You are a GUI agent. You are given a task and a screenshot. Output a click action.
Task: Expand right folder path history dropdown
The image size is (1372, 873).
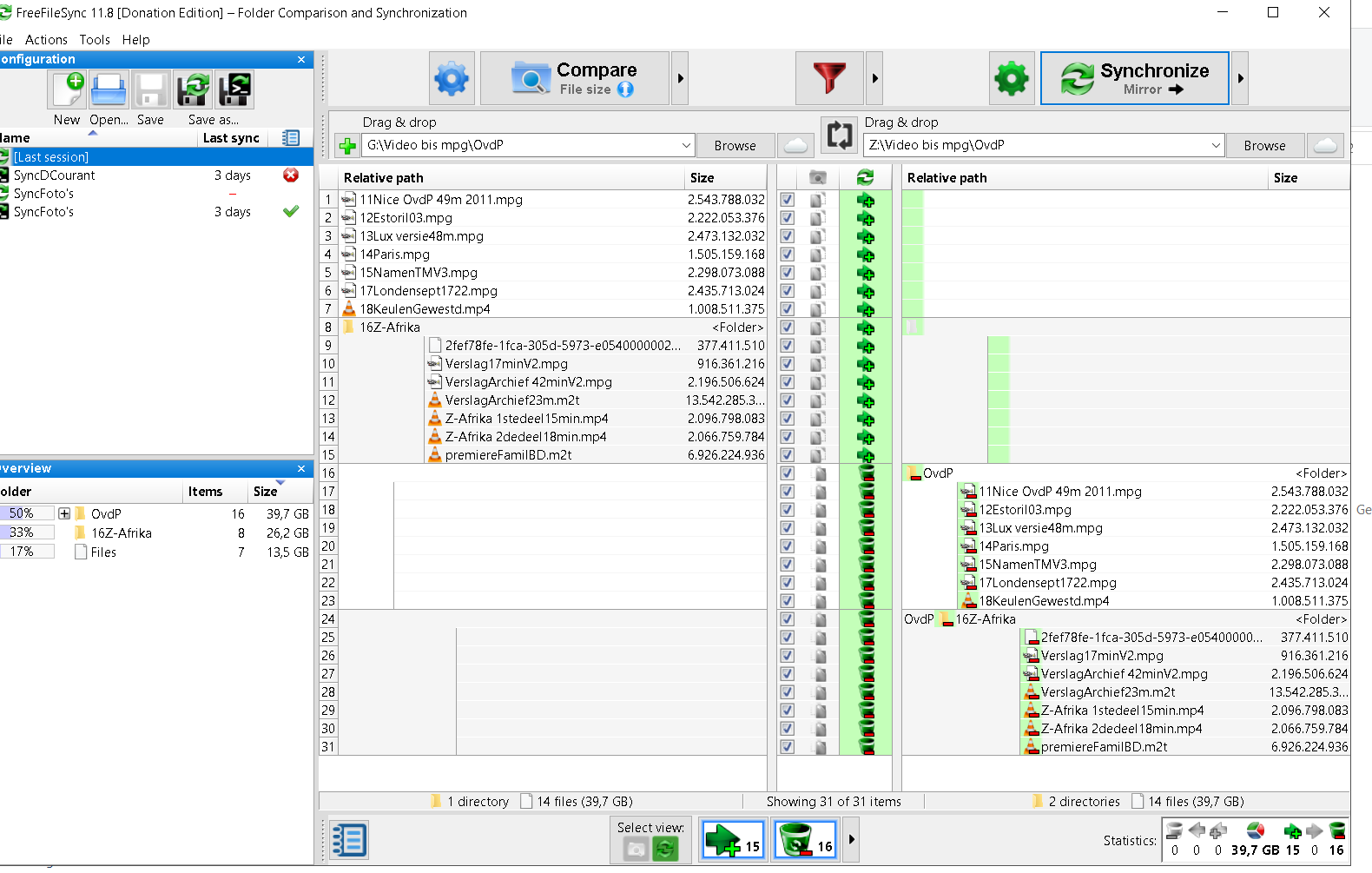(1216, 145)
